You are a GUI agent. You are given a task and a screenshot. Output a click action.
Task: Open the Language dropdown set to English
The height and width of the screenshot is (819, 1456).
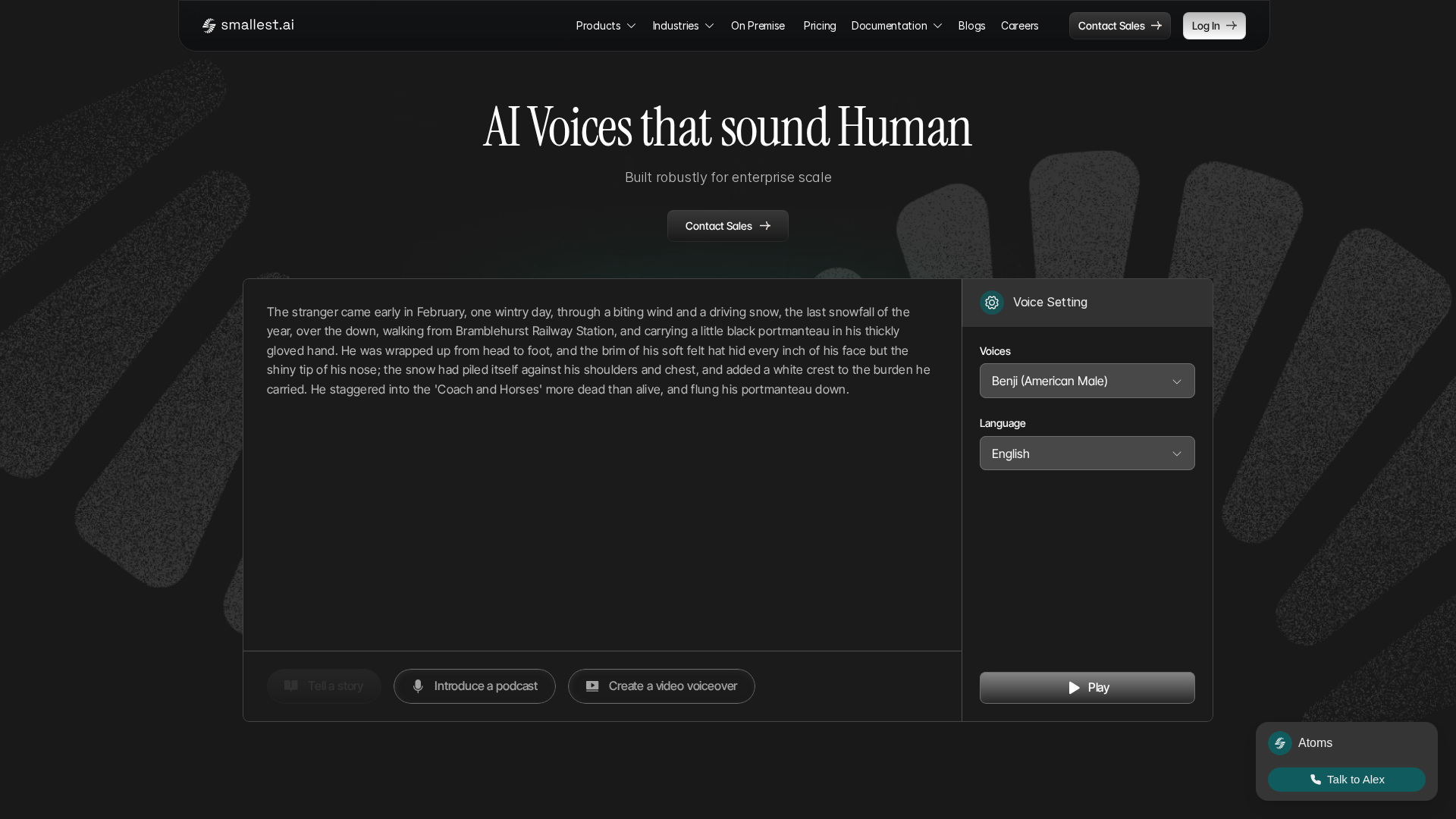[x=1086, y=453]
